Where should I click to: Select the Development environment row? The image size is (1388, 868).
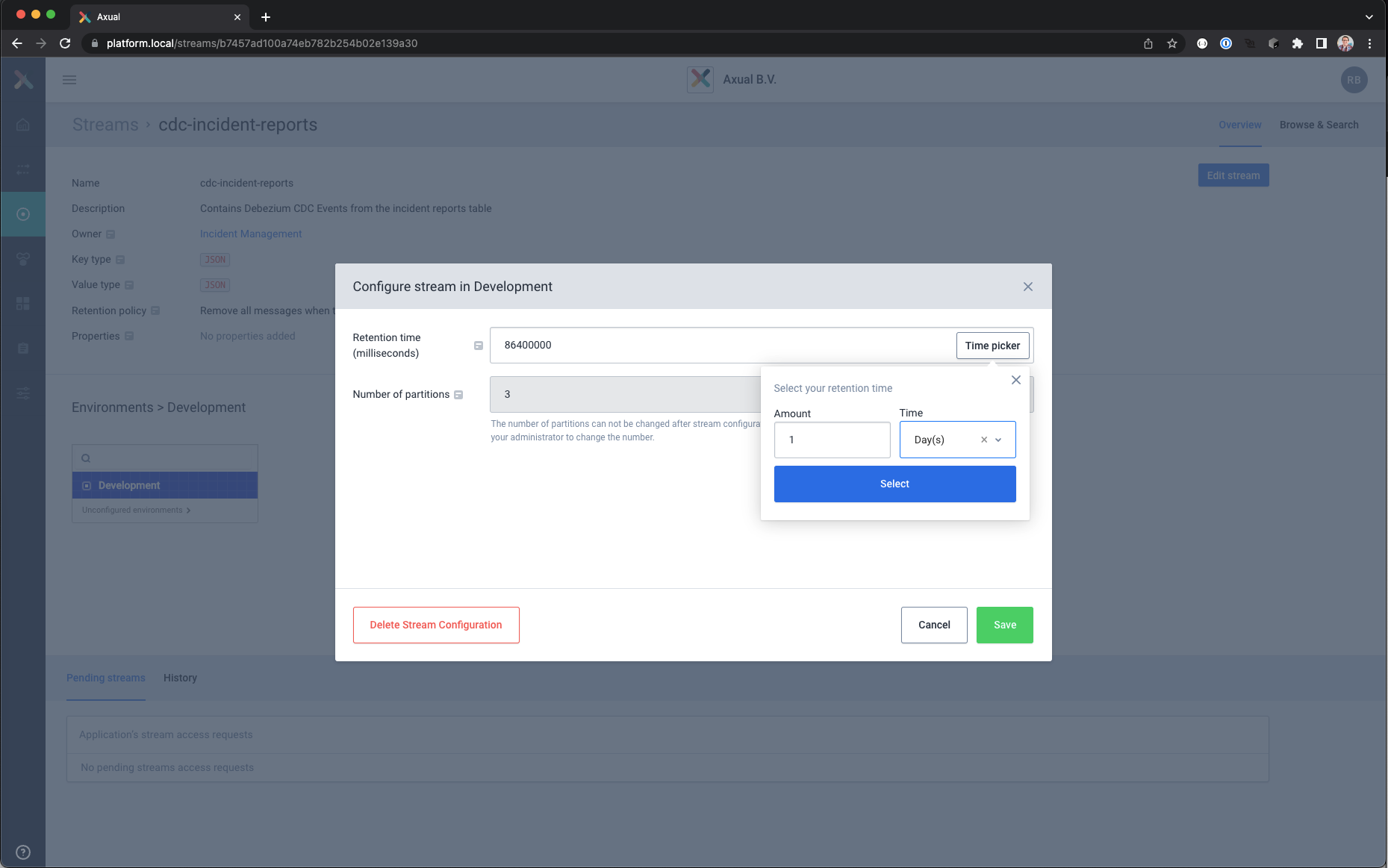[x=165, y=485]
